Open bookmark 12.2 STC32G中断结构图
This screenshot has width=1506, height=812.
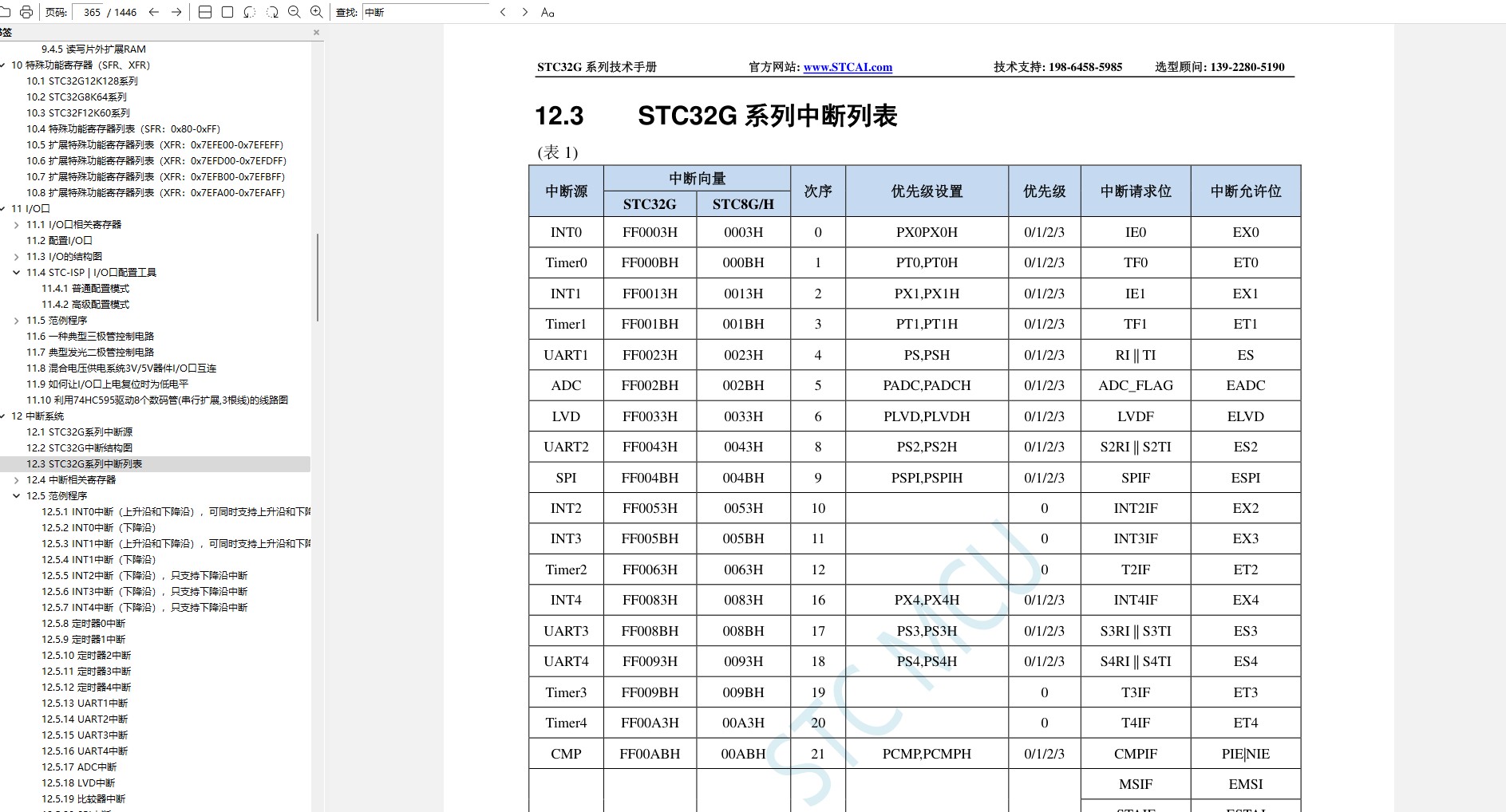pyautogui.click(x=80, y=448)
